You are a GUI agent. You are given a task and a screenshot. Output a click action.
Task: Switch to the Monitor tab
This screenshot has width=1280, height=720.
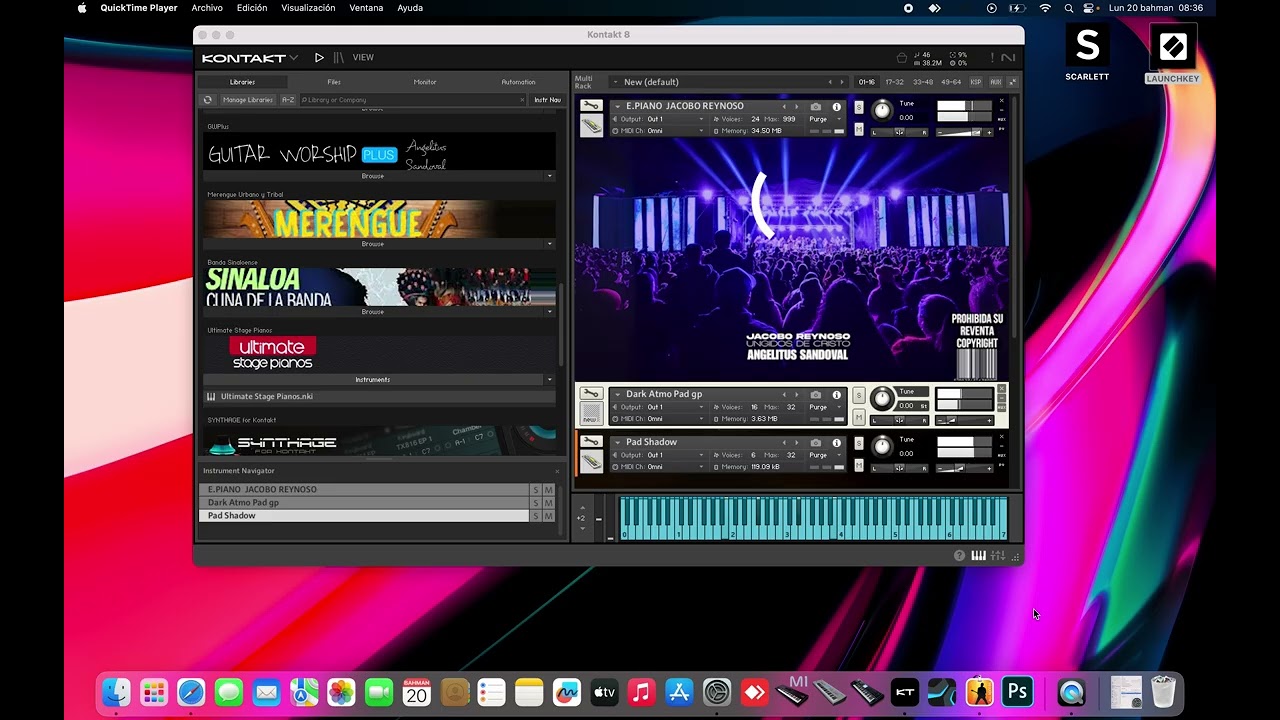425,82
